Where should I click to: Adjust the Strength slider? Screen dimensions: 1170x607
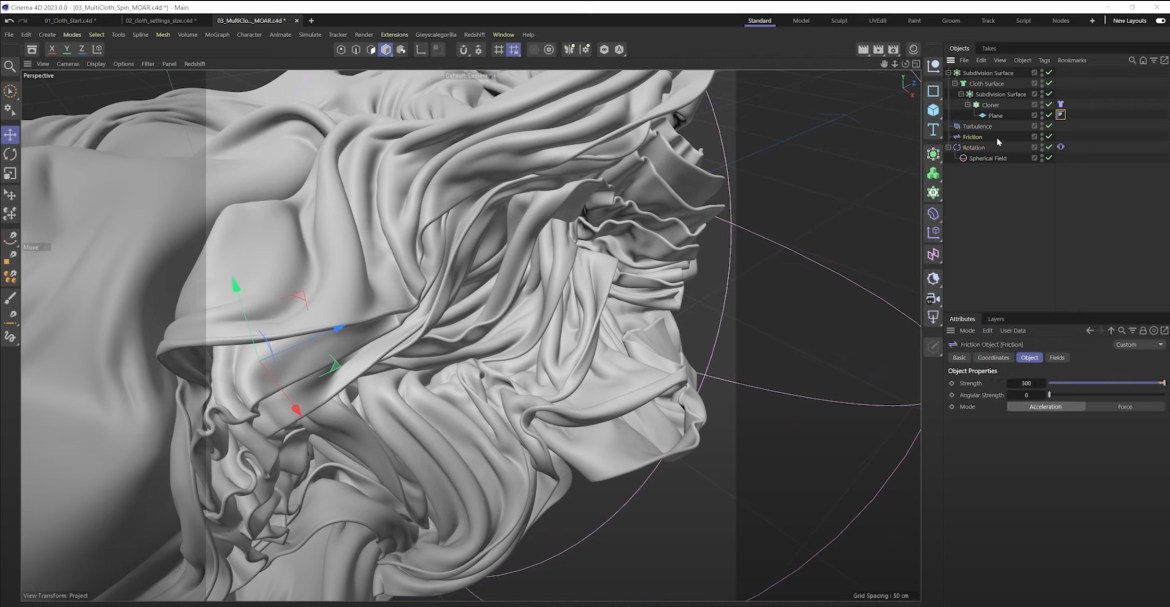click(x=1107, y=383)
